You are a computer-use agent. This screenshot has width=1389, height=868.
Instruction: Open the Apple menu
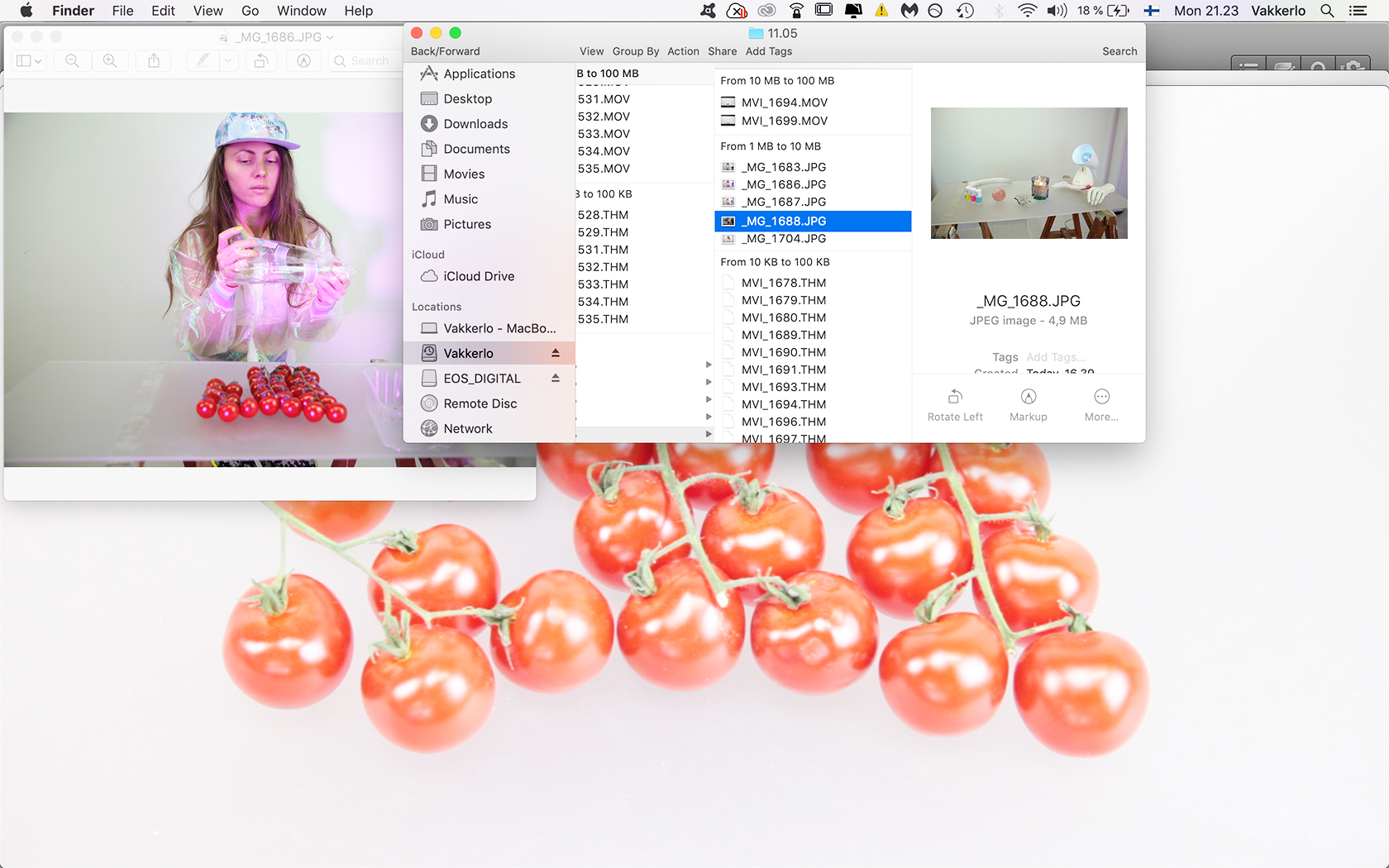pos(26,11)
